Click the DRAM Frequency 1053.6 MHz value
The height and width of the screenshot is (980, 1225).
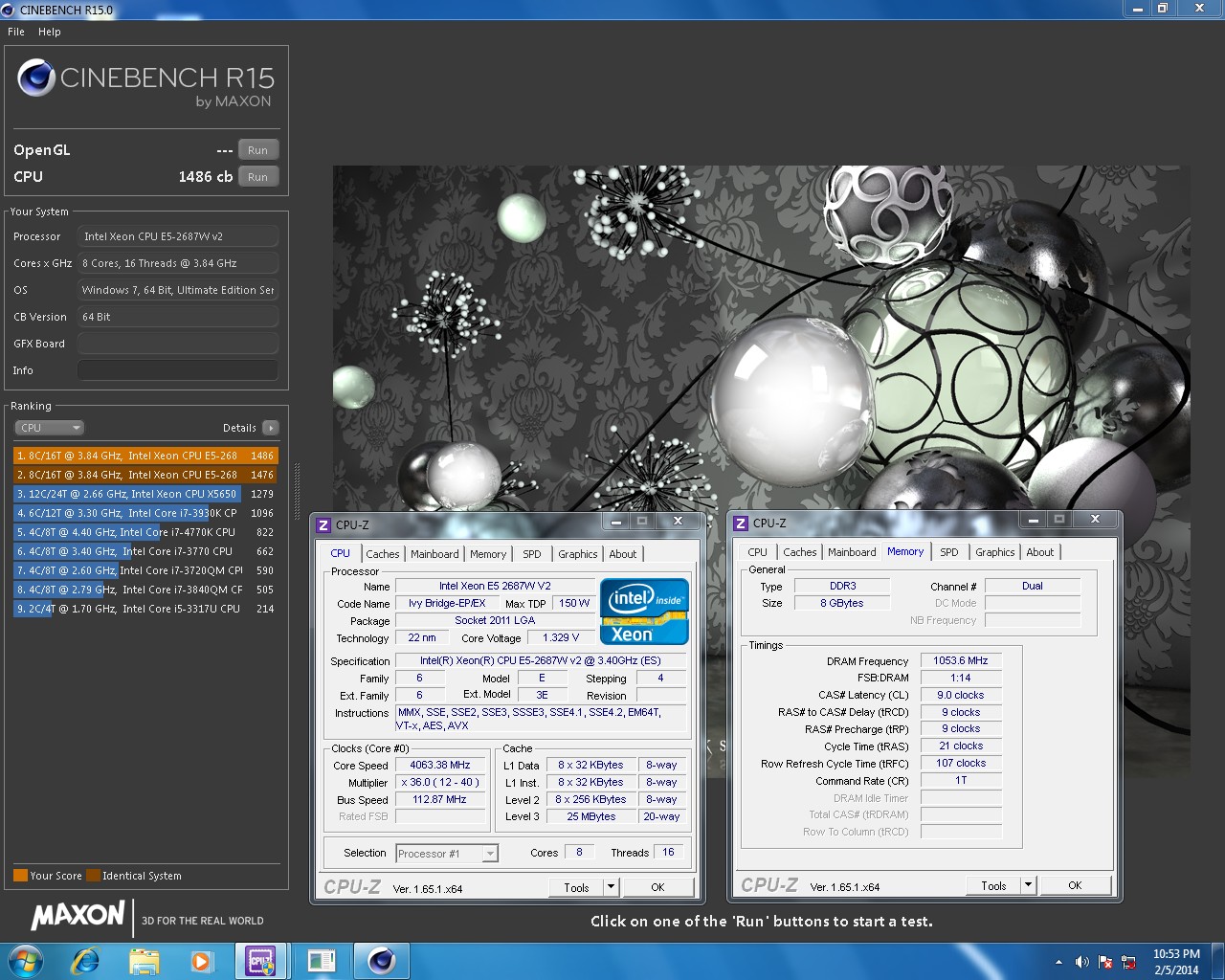click(x=961, y=660)
